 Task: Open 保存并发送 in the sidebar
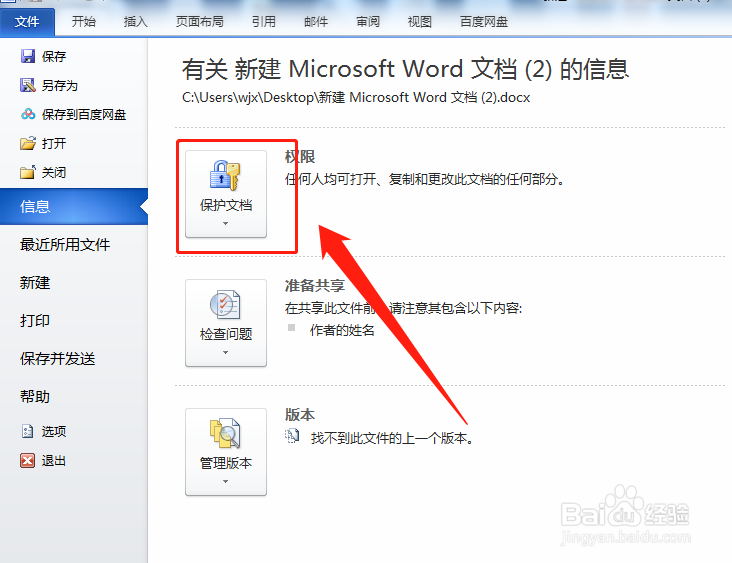click(x=57, y=359)
